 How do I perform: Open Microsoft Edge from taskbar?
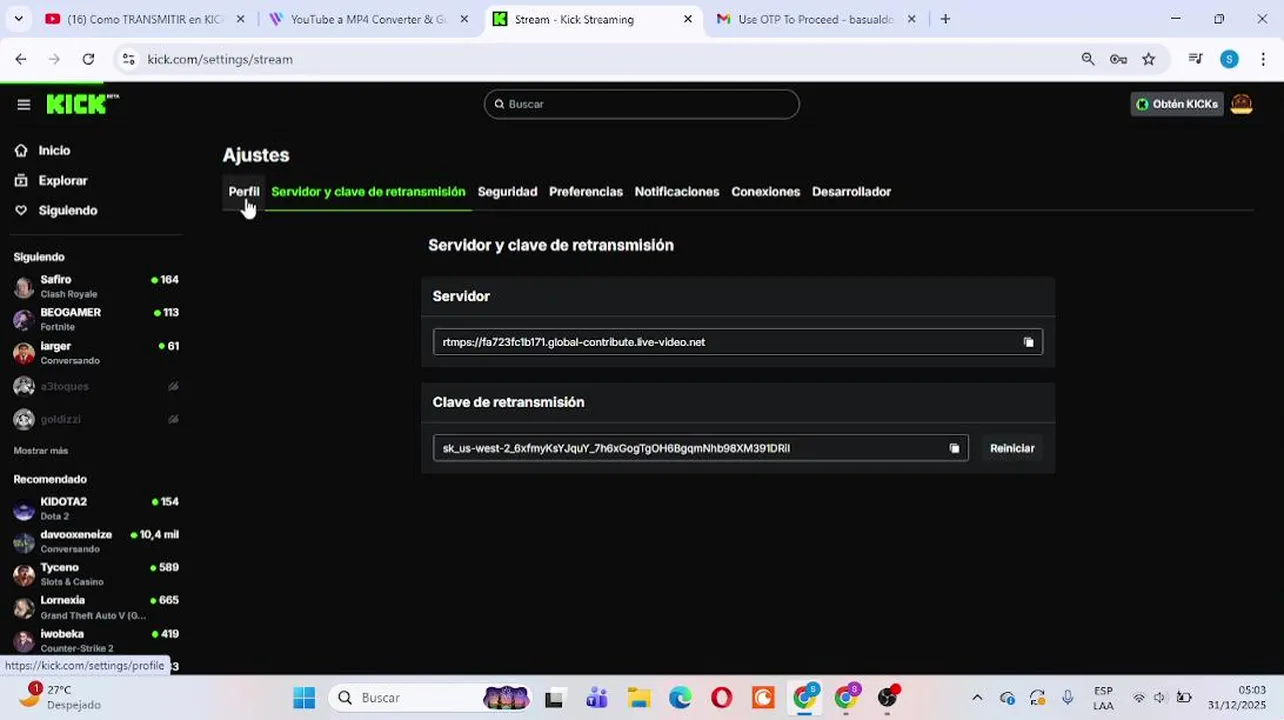click(680, 697)
